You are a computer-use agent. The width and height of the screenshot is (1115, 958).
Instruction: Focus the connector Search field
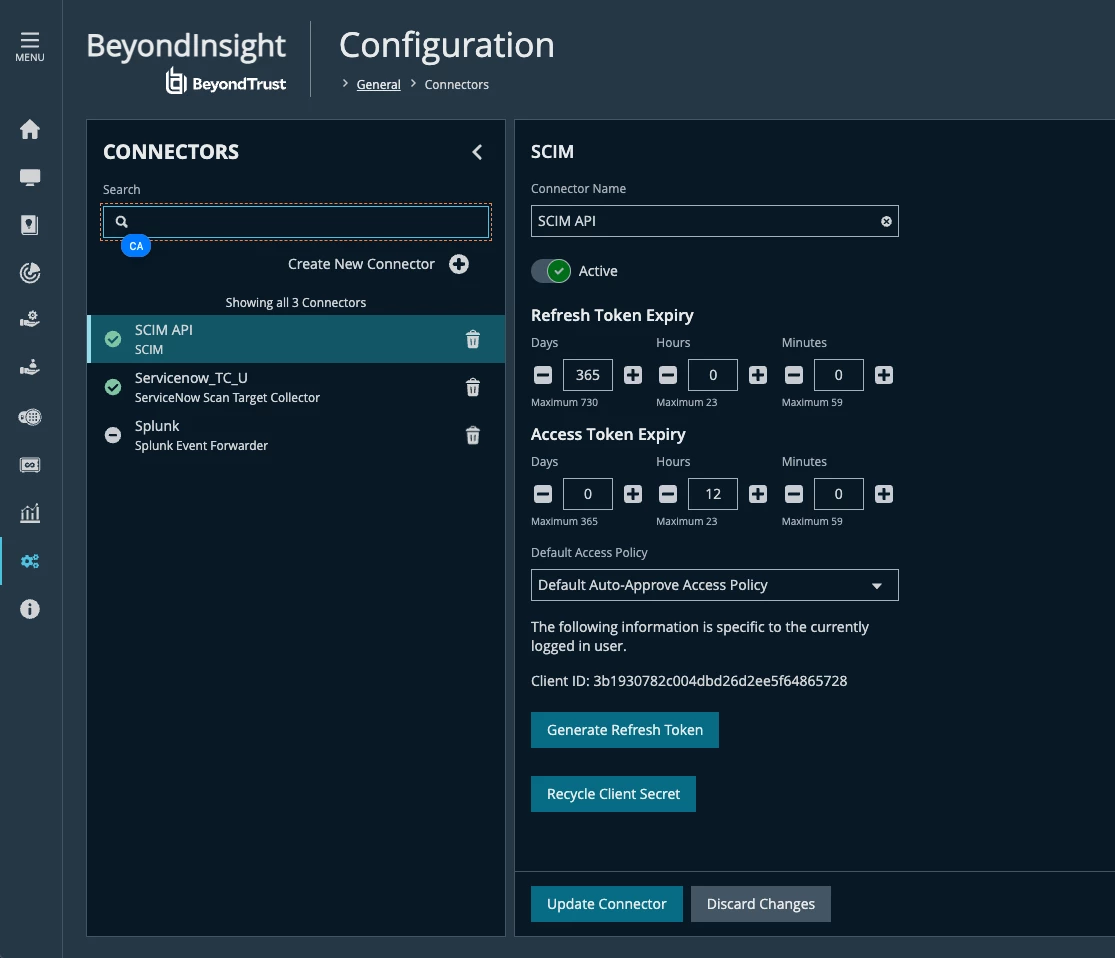point(296,221)
